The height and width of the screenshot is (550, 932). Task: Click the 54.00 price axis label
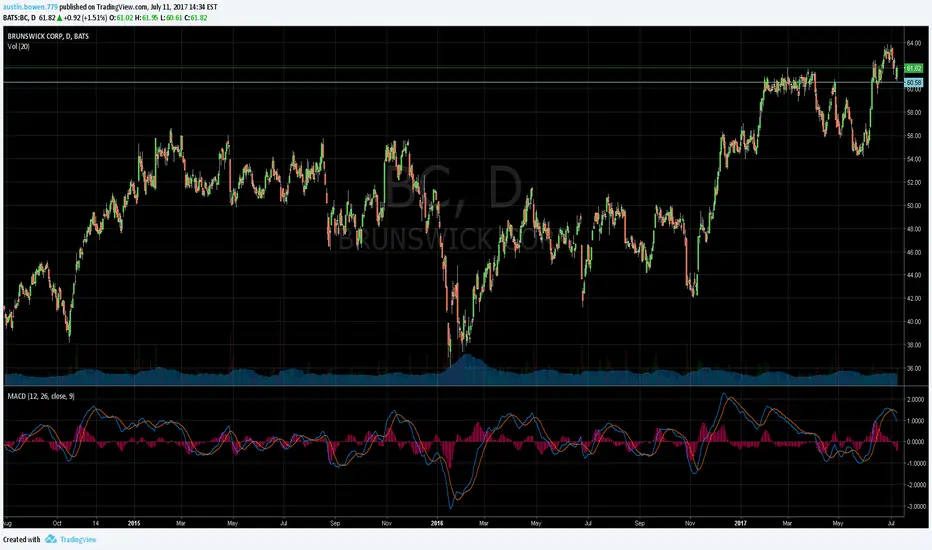point(914,159)
